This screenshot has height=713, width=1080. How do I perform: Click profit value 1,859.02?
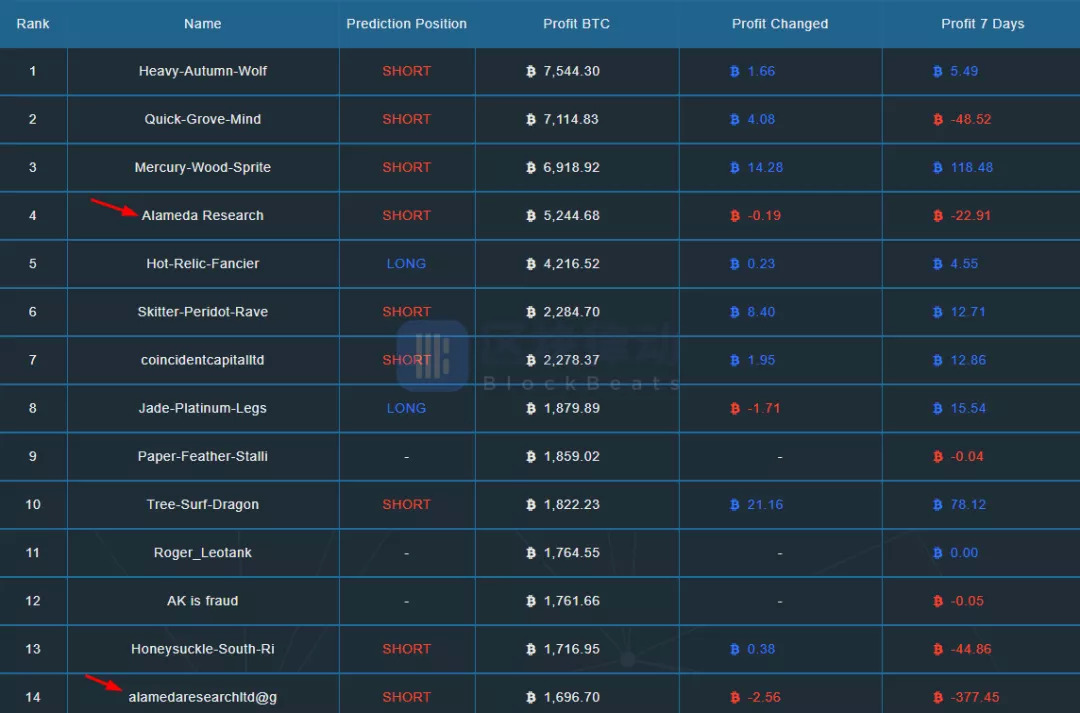click(571, 457)
